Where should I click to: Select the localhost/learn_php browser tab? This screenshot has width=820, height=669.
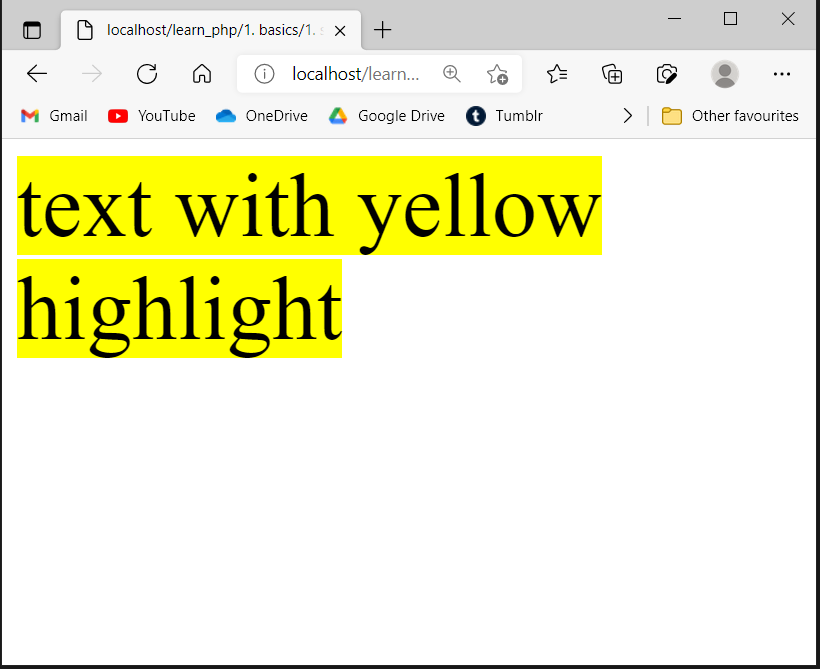tap(200, 30)
